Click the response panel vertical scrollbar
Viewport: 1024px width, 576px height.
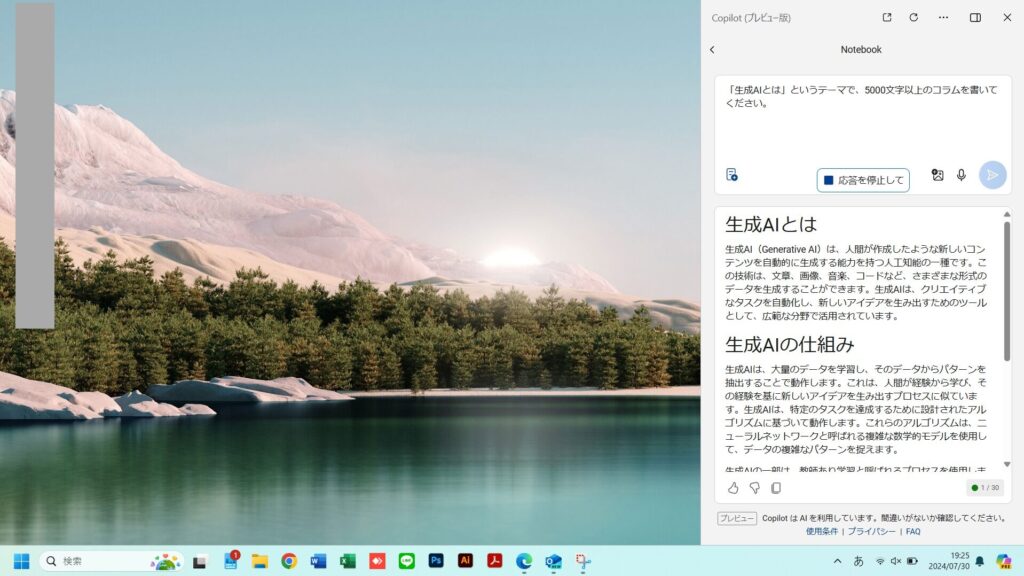tap(1006, 290)
